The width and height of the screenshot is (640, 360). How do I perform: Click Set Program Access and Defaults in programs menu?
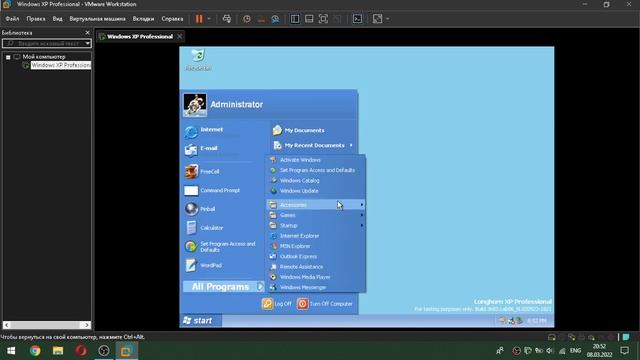click(316, 170)
